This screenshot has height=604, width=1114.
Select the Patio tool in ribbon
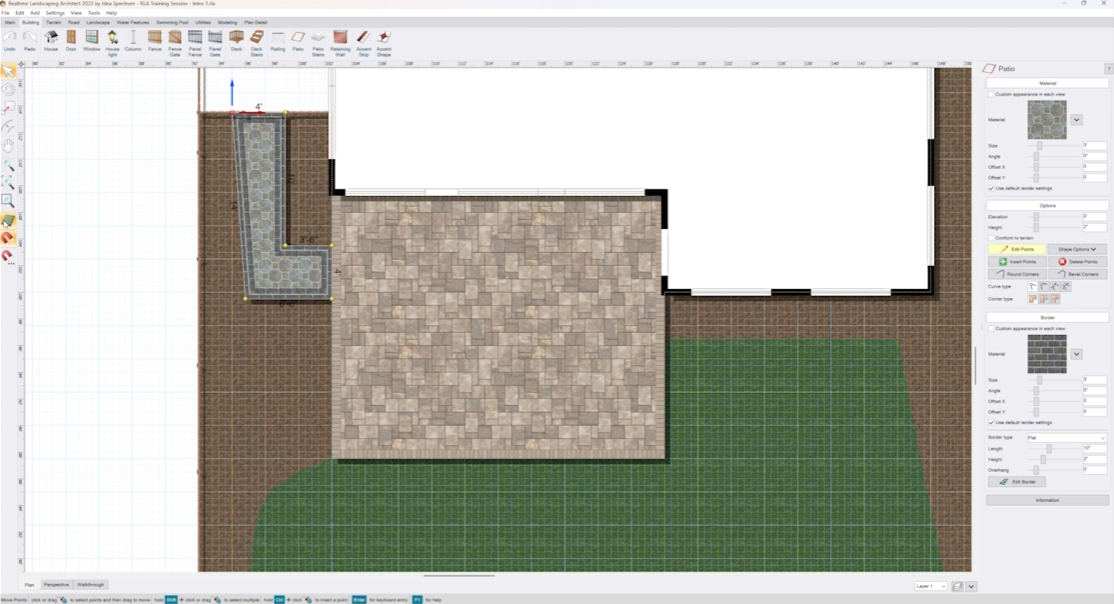(x=298, y=41)
